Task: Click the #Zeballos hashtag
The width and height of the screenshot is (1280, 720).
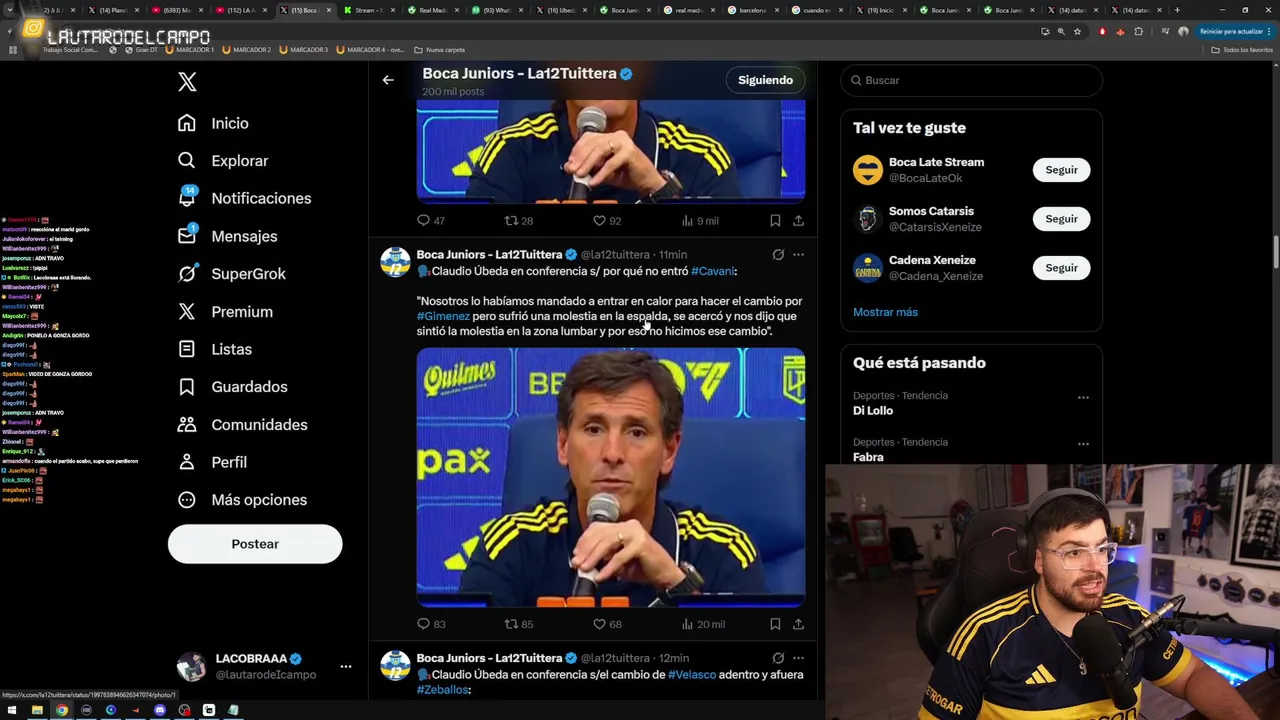Action: (442, 690)
